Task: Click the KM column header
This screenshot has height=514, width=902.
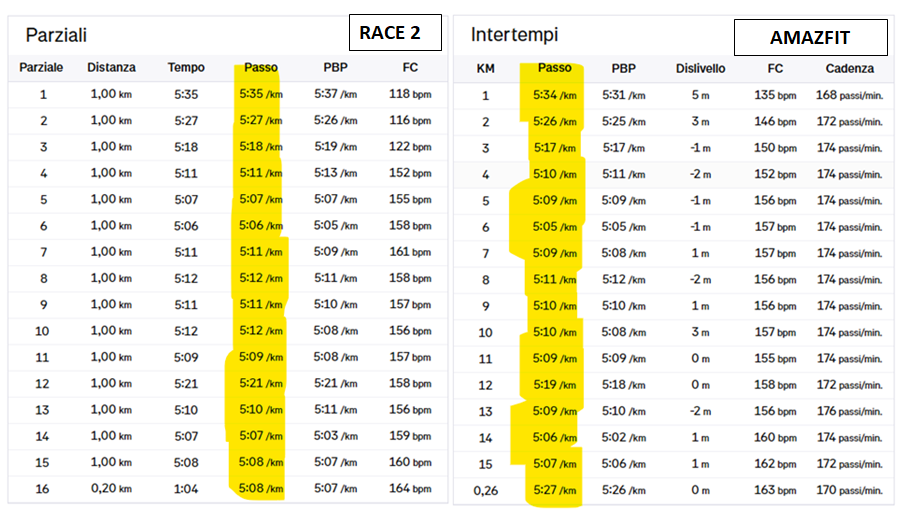Action: (485, 69)
